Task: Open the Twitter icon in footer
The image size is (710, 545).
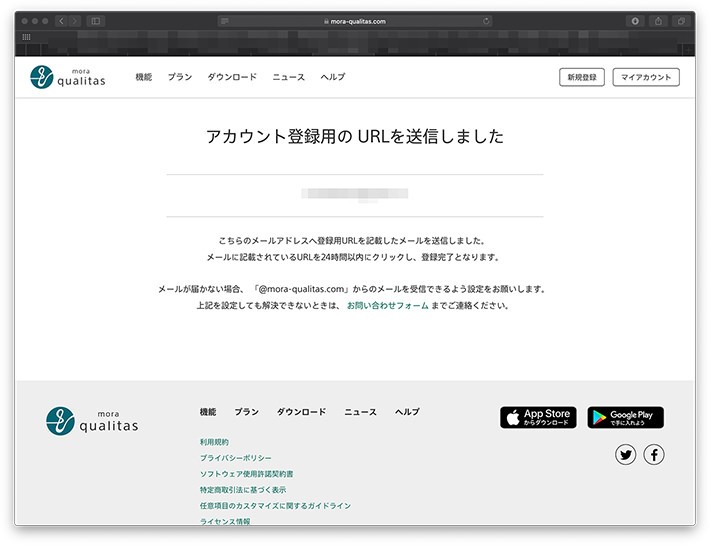Action: point(625,454)
